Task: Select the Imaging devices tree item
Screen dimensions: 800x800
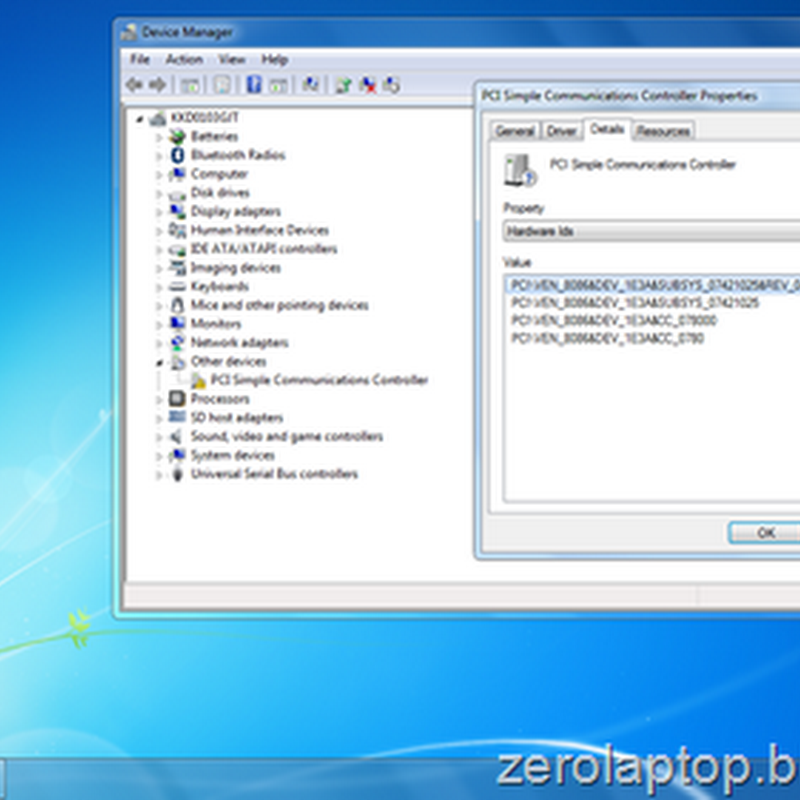Action: click(236, 268)
